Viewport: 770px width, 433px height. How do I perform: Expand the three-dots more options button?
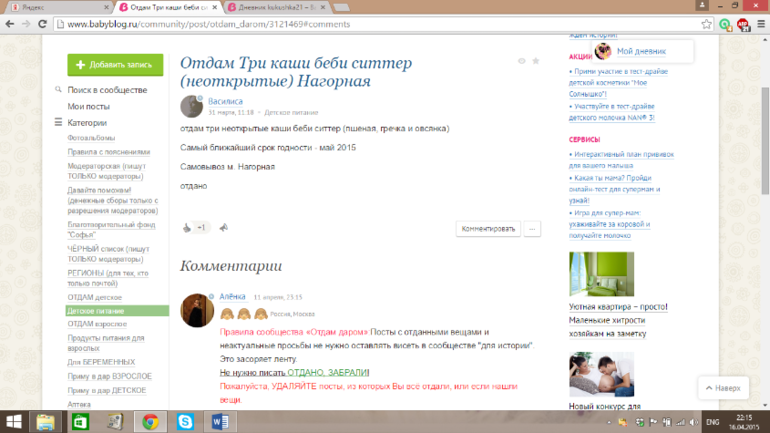(x=532, y=229)
